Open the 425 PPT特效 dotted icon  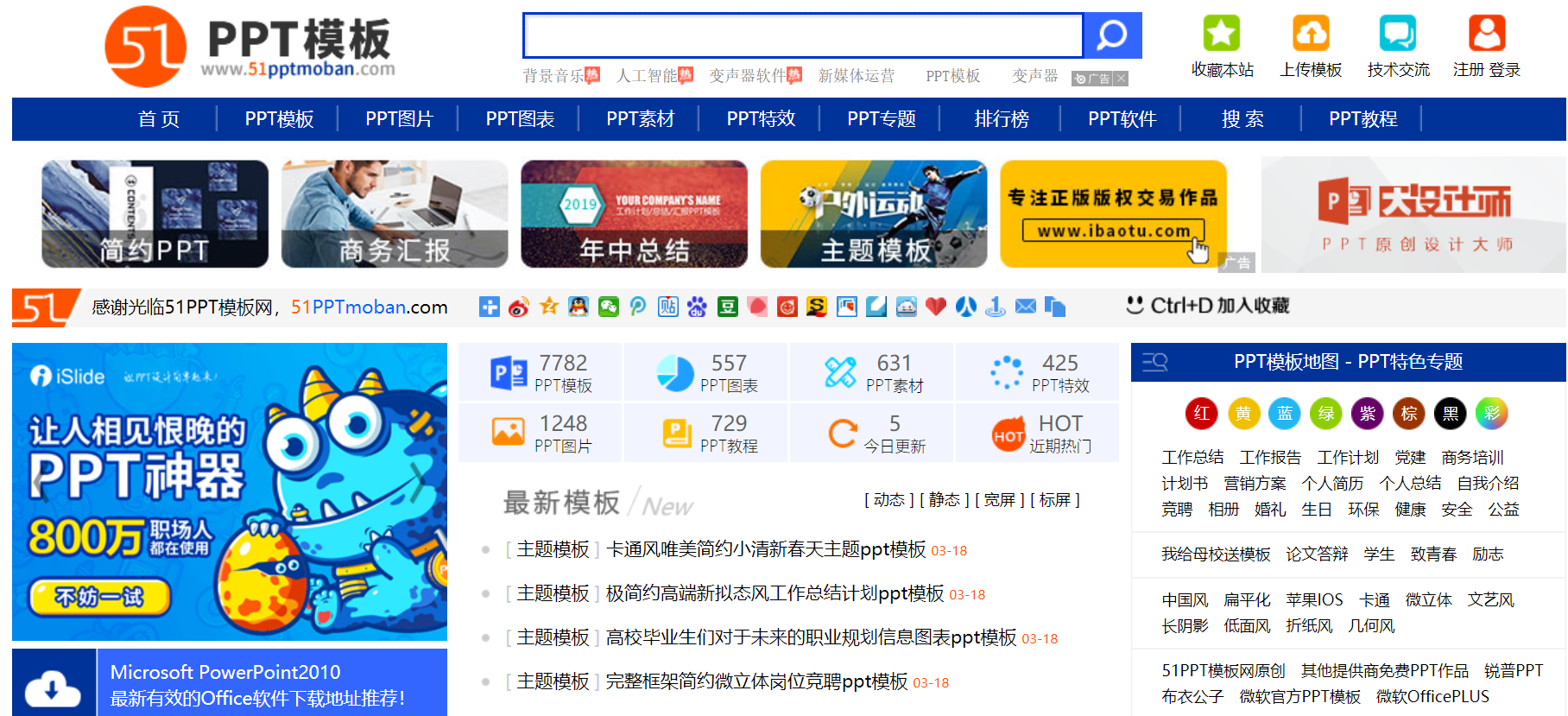coord(1007,373)
